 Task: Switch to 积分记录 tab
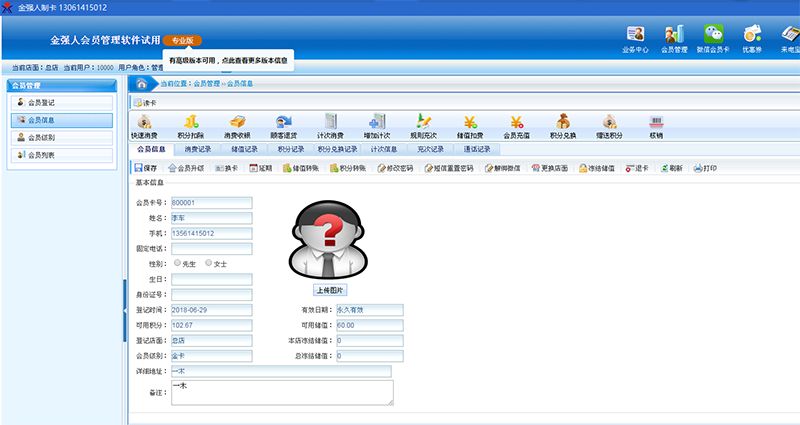point(291,149)
